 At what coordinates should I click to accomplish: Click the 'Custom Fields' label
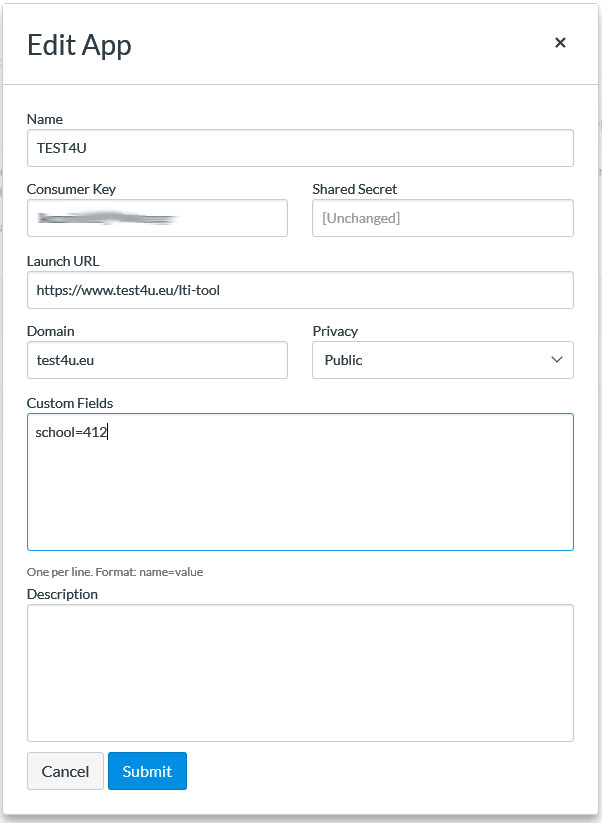coord(70,403)
